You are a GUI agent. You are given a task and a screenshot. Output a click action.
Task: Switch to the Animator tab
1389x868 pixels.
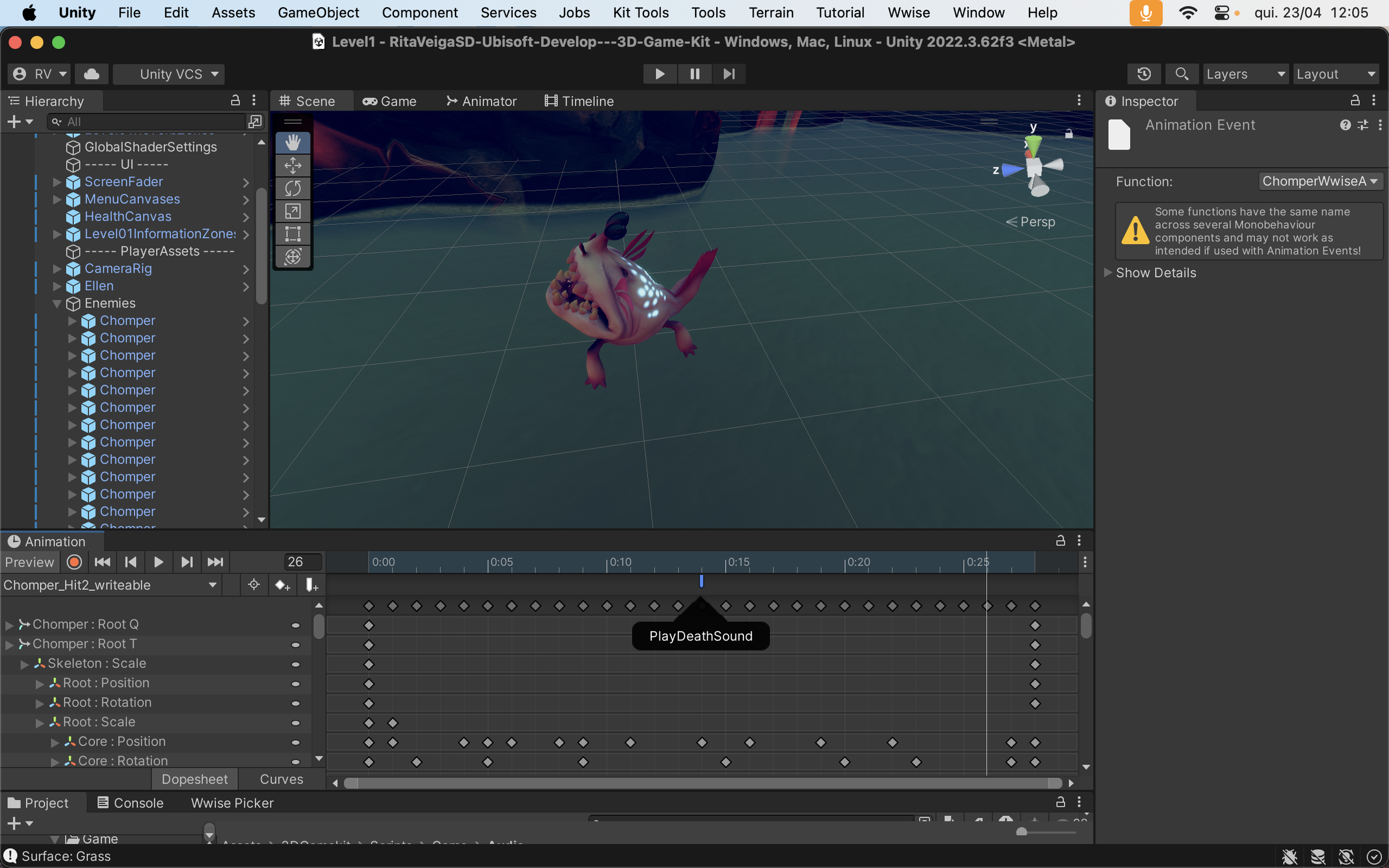(481, 101)
